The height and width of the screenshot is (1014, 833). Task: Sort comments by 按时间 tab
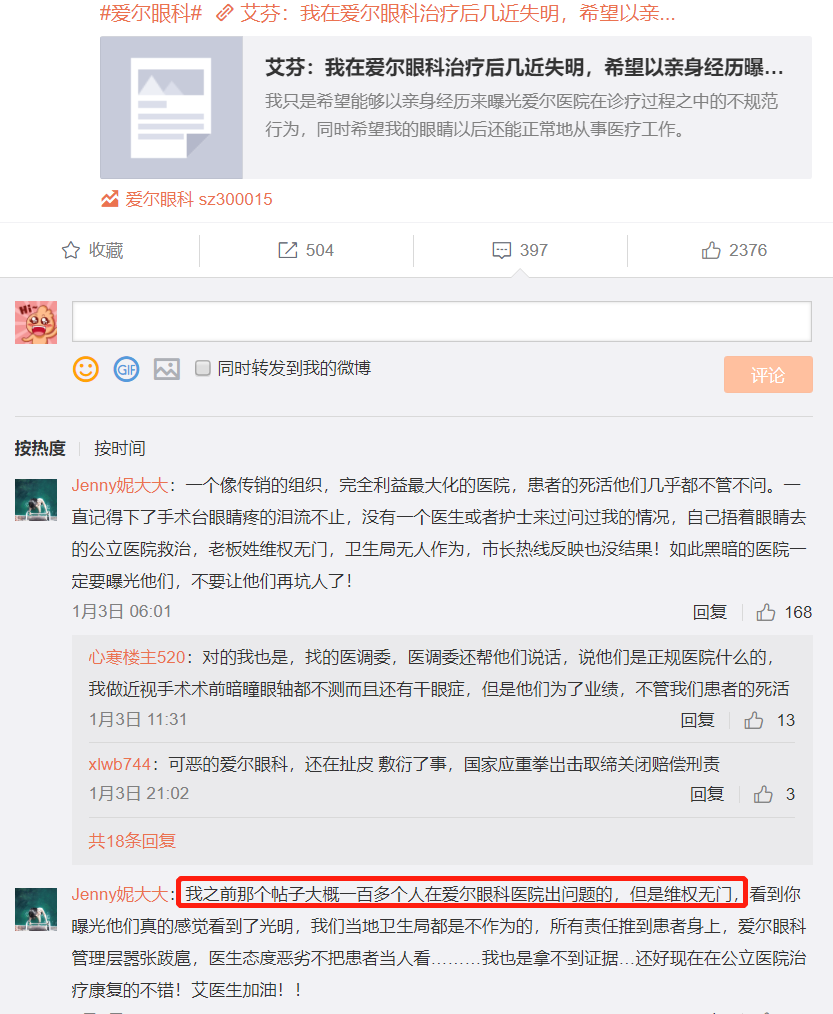pos(120,448)
